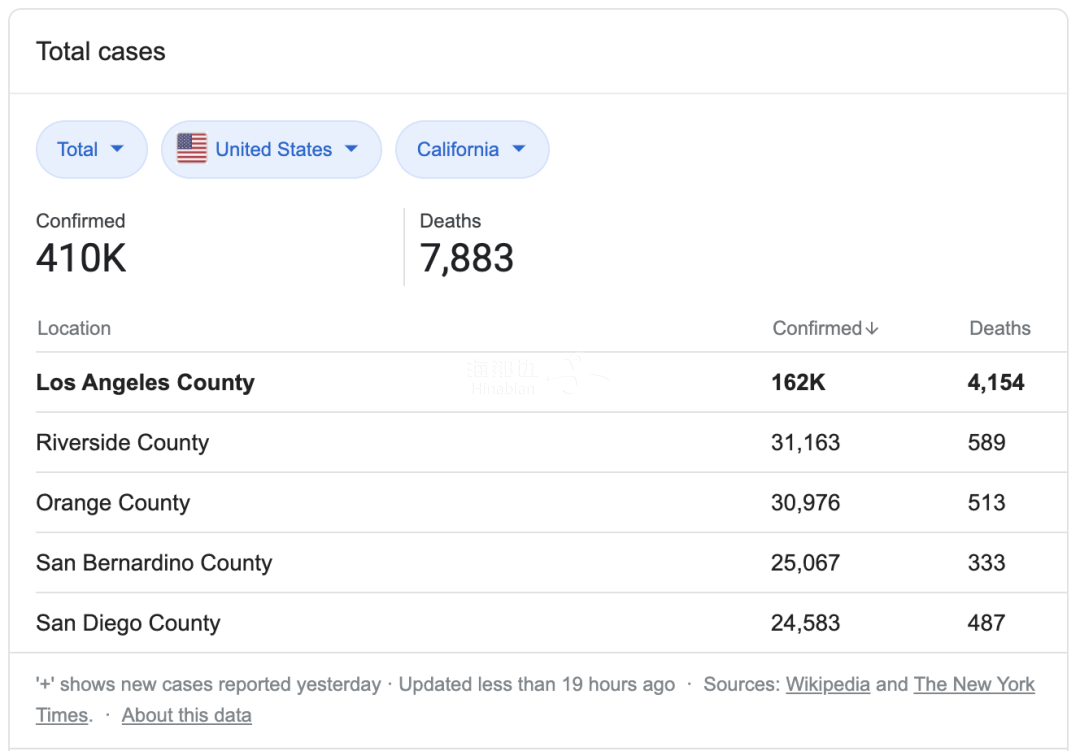Select the San Bernardino County row
This screenshot has width=1080, height=751.
[552, 562]
